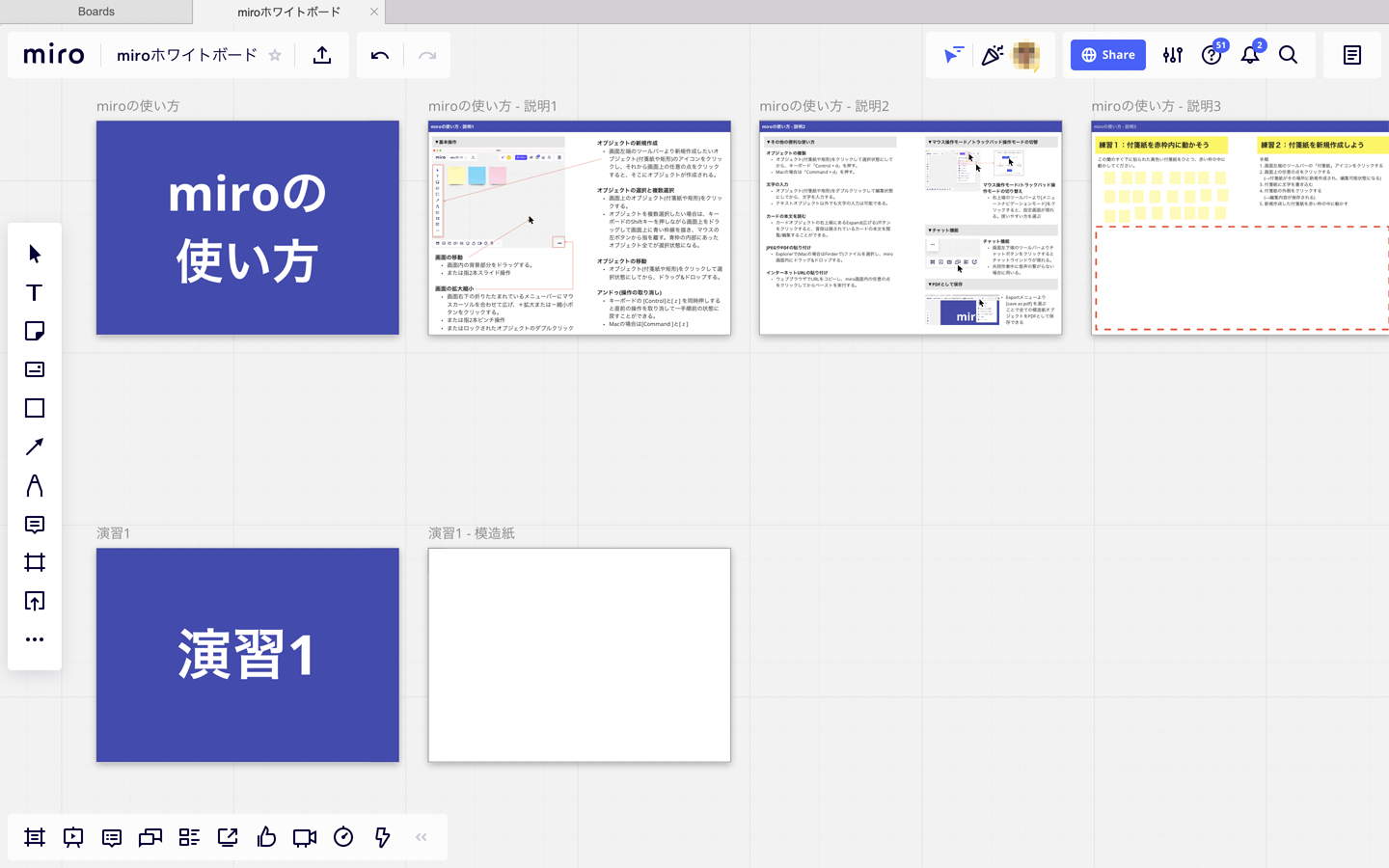Open Comments panel in bottom toolbar
Viewport: 1389px width, 868px height.
pos(112,837)
